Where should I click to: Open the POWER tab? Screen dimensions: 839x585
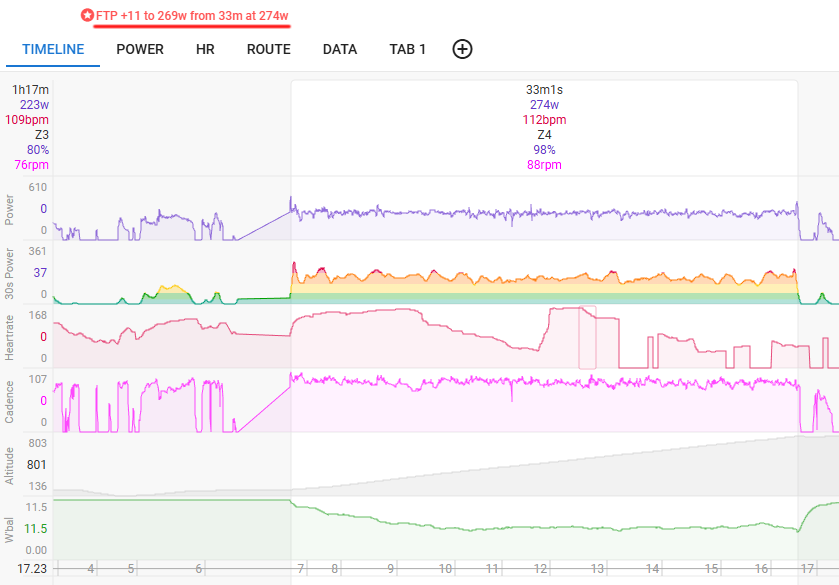click(x=140, y=49)
